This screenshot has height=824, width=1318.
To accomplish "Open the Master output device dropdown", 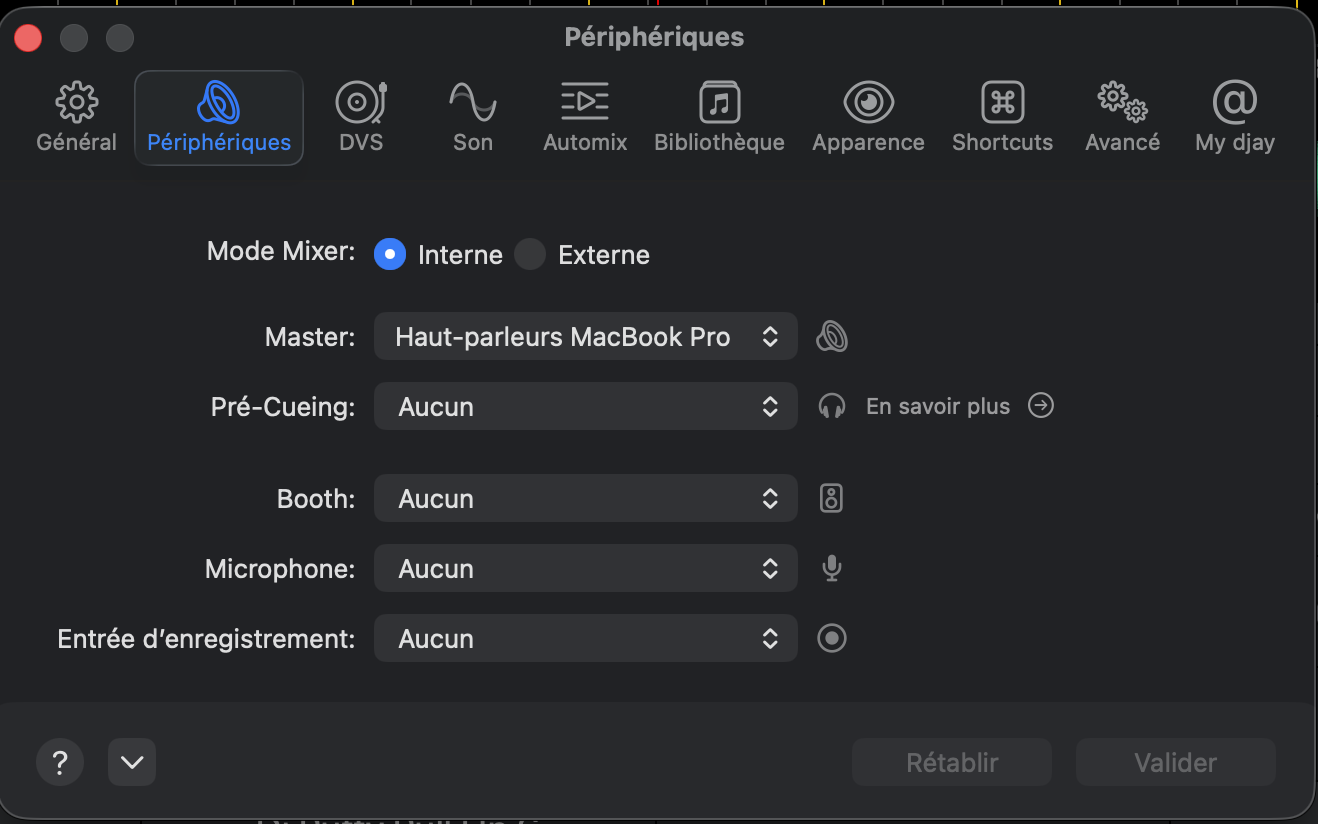I will tap(585, 337).
